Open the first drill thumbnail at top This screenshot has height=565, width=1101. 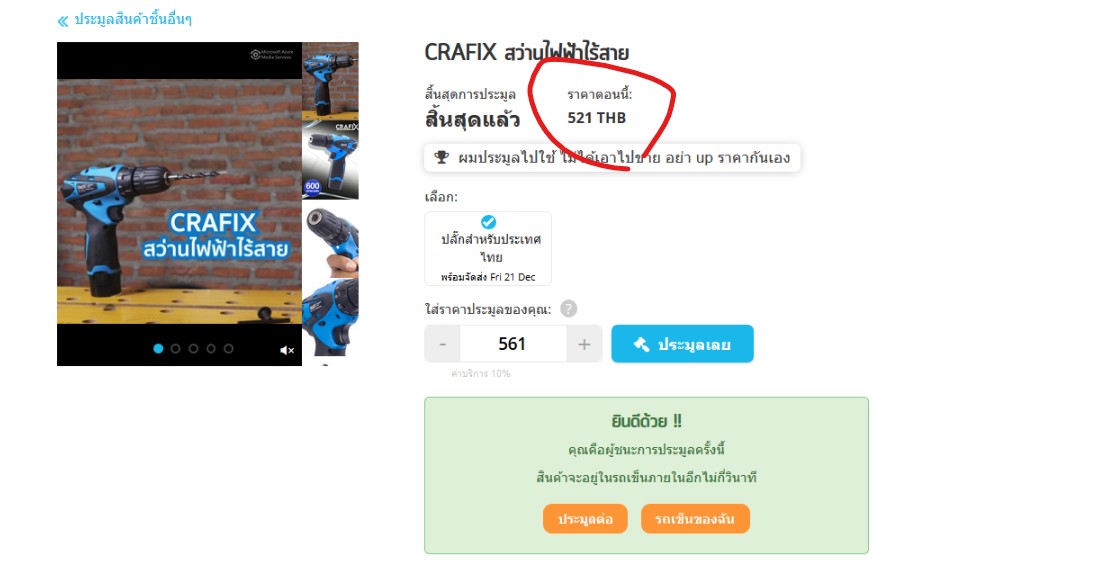click(x=330, y=80)
